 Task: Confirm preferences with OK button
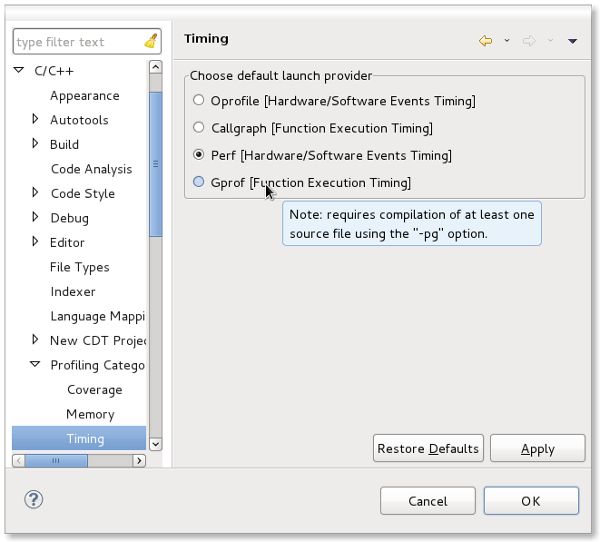pyautogui.click(x=531, y=501)
